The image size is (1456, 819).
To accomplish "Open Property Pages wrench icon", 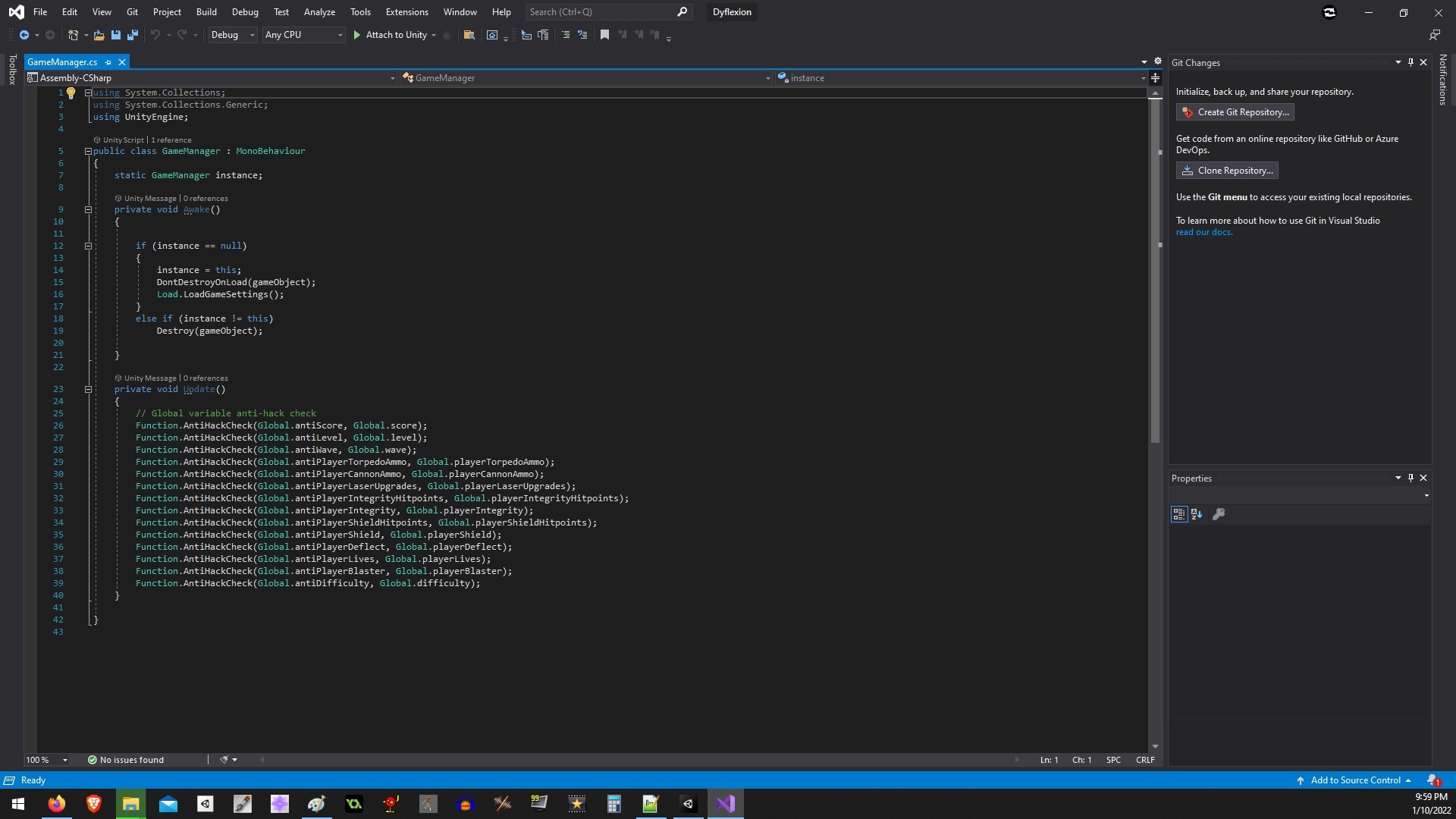I will click(1219, 514).
